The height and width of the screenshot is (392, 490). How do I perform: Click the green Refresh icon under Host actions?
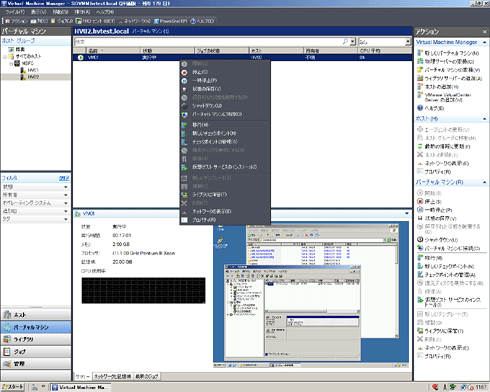click(420, 146)
